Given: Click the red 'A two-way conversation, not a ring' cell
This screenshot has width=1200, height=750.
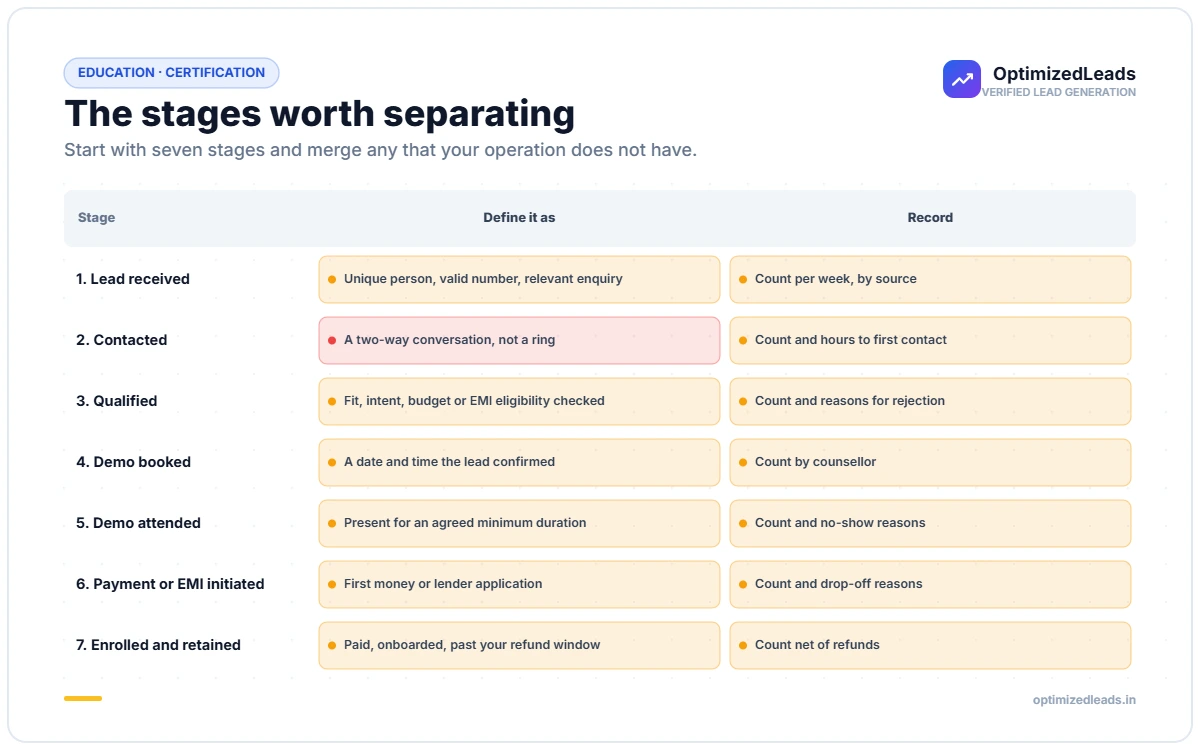Looking at the screenshot, I should click(519, 340).
